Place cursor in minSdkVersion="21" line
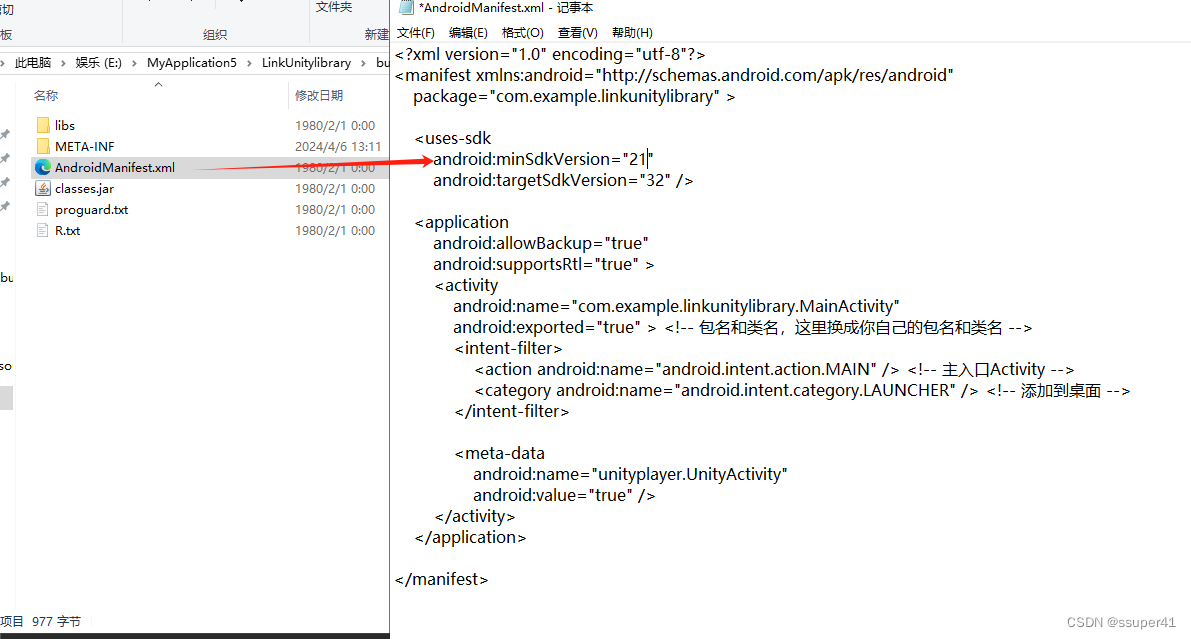This screenshot has height=639, width=1191. click(543, 160)
